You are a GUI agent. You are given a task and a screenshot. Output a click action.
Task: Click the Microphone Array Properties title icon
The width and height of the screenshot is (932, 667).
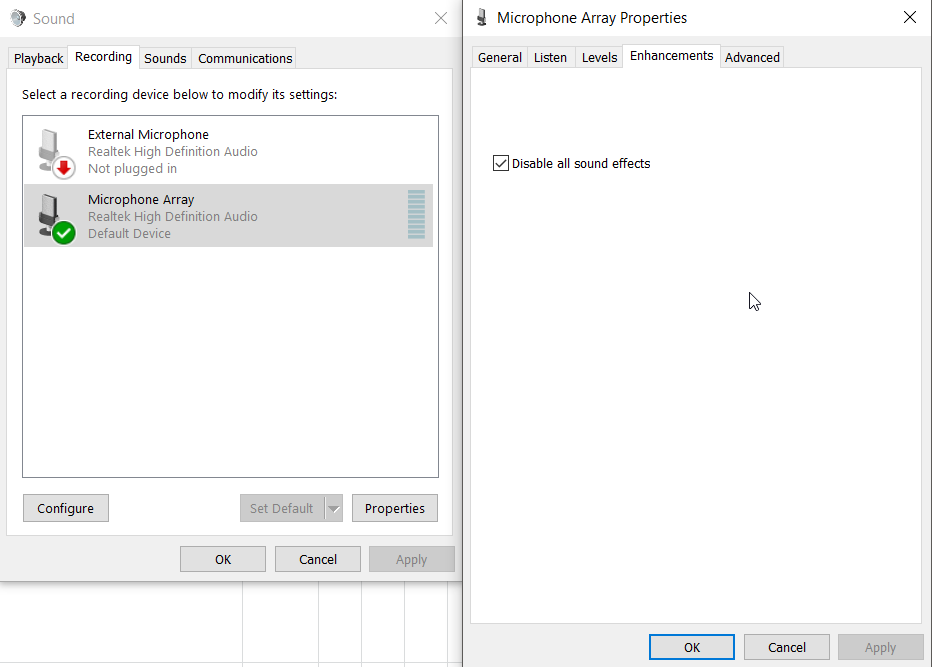coord(482,18)
